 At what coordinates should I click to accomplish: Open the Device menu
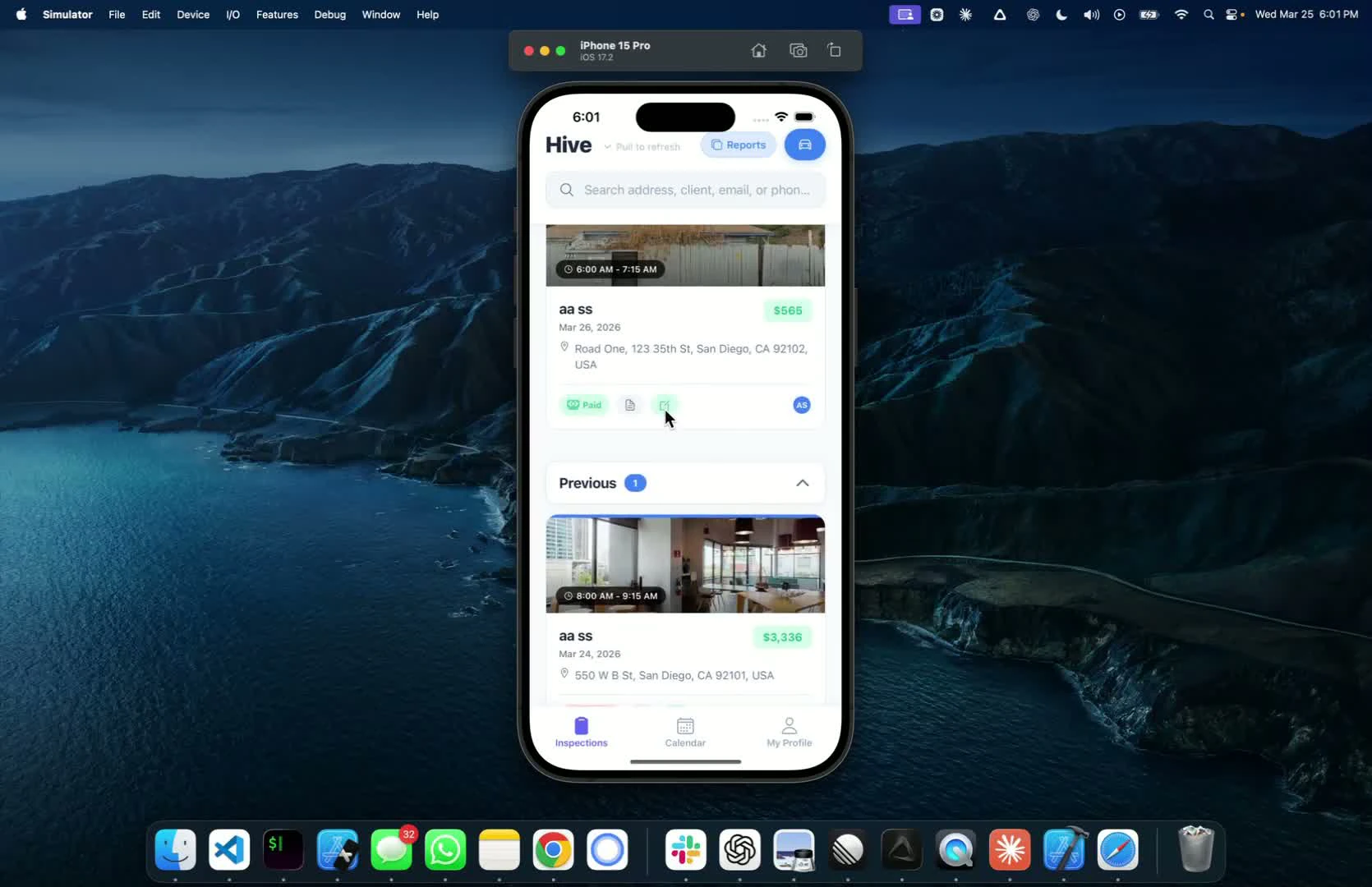pos(193,15)
